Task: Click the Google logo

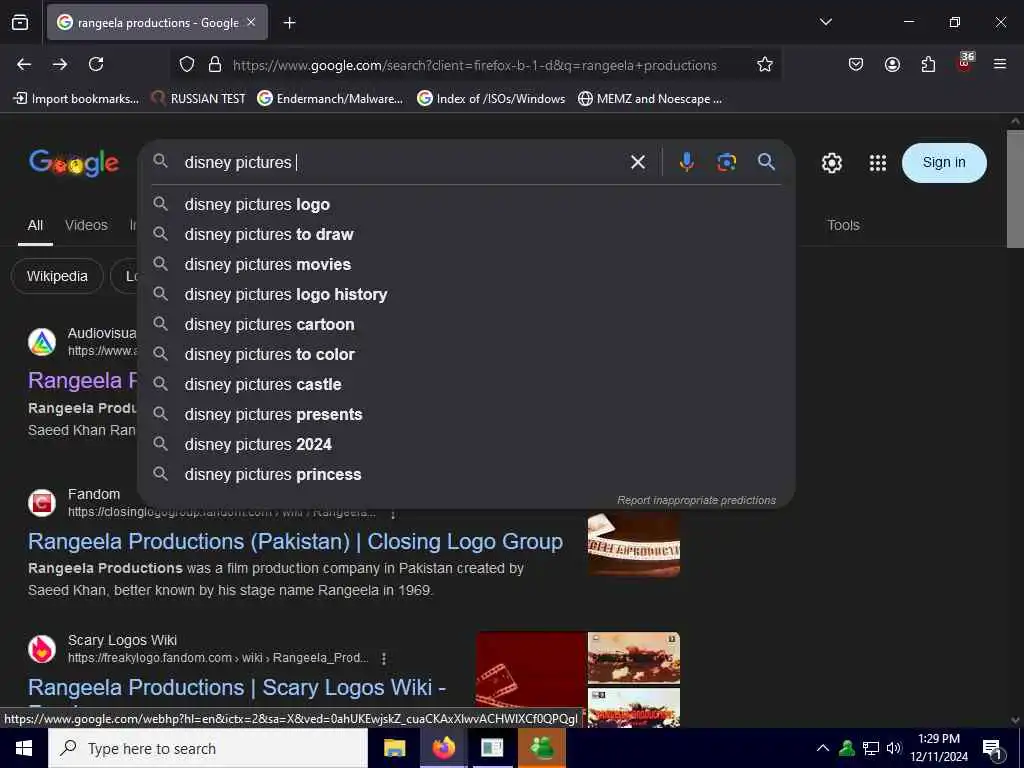Action: (x=74, y=163)
